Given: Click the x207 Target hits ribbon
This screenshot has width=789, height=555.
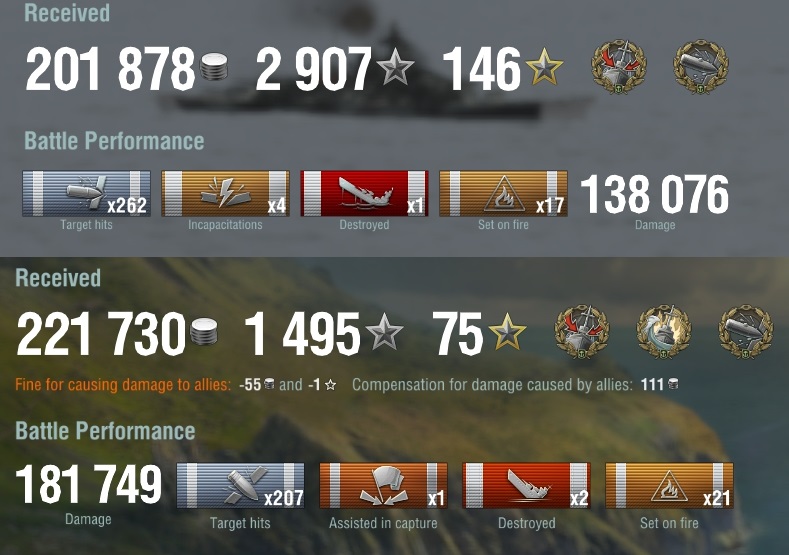Looking at the screenshot, I should pyautogui.click(x=240, y=486).
